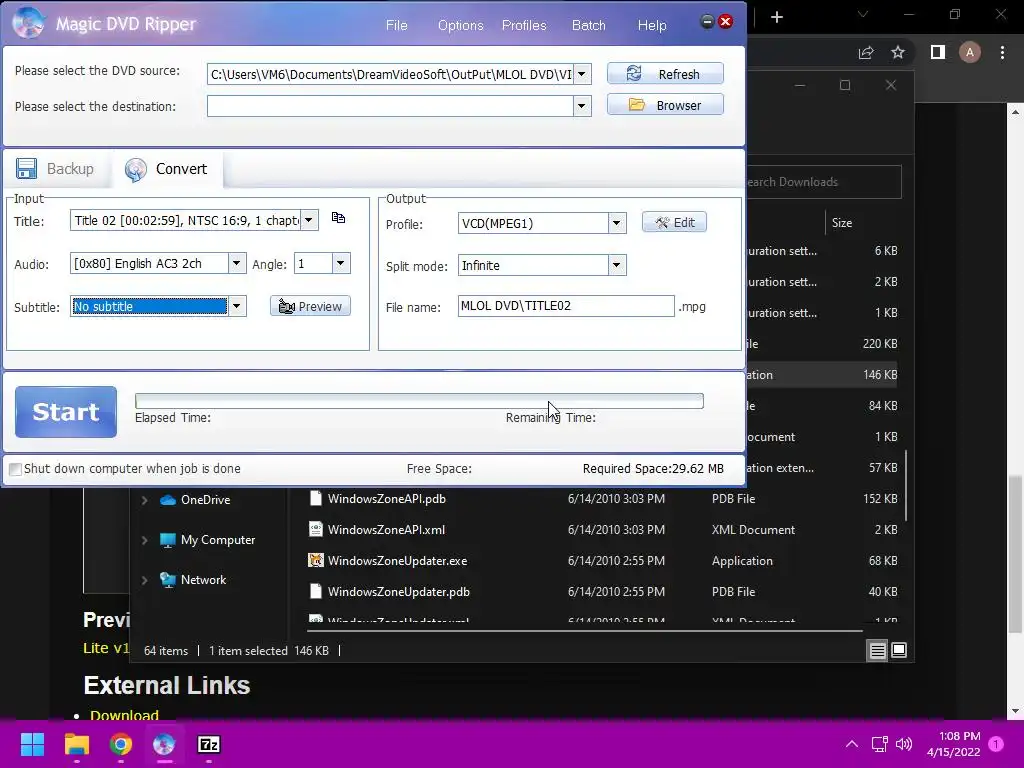Toggle Shut down computer when job is done
Image resolution: width=1024 pixels, height=768 pixels.
[x=15, y=469]
